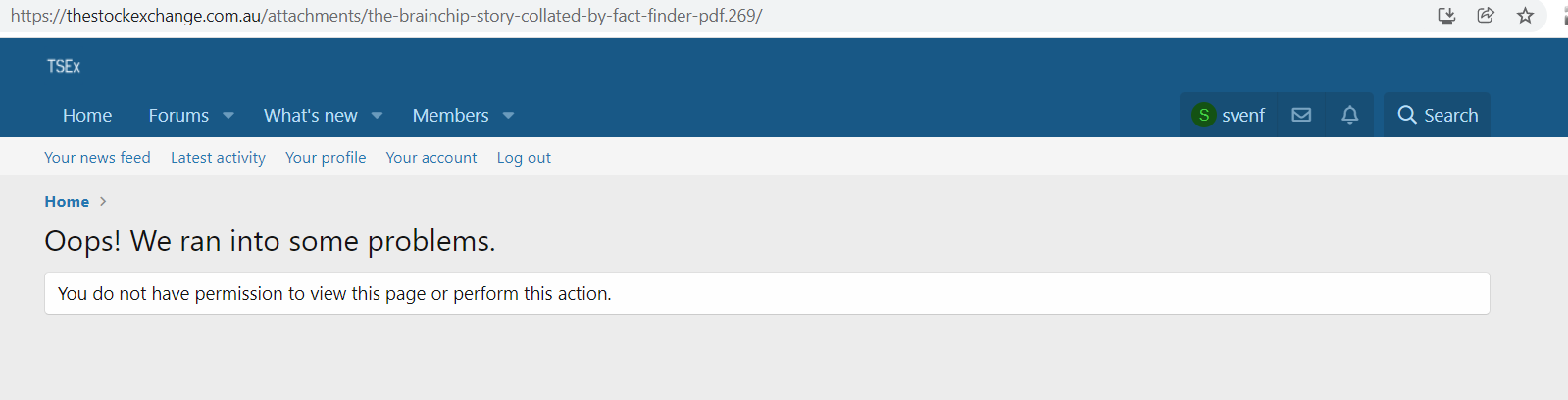The image size is (1568, 400).
Task: Click the Log out link
Action: [x=524, y=157]
